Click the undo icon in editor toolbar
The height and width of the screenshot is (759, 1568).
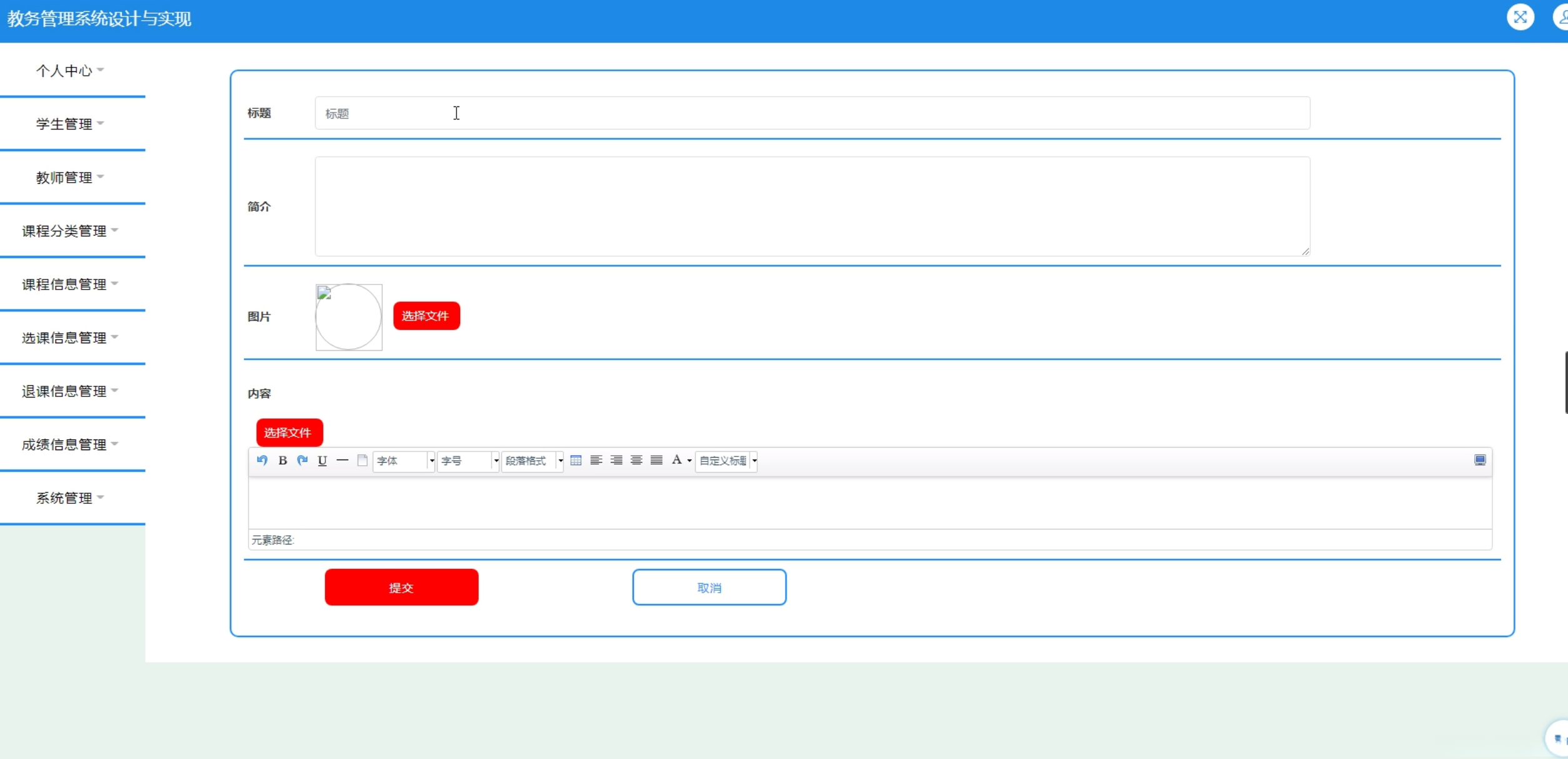click(x=262, y=460)
